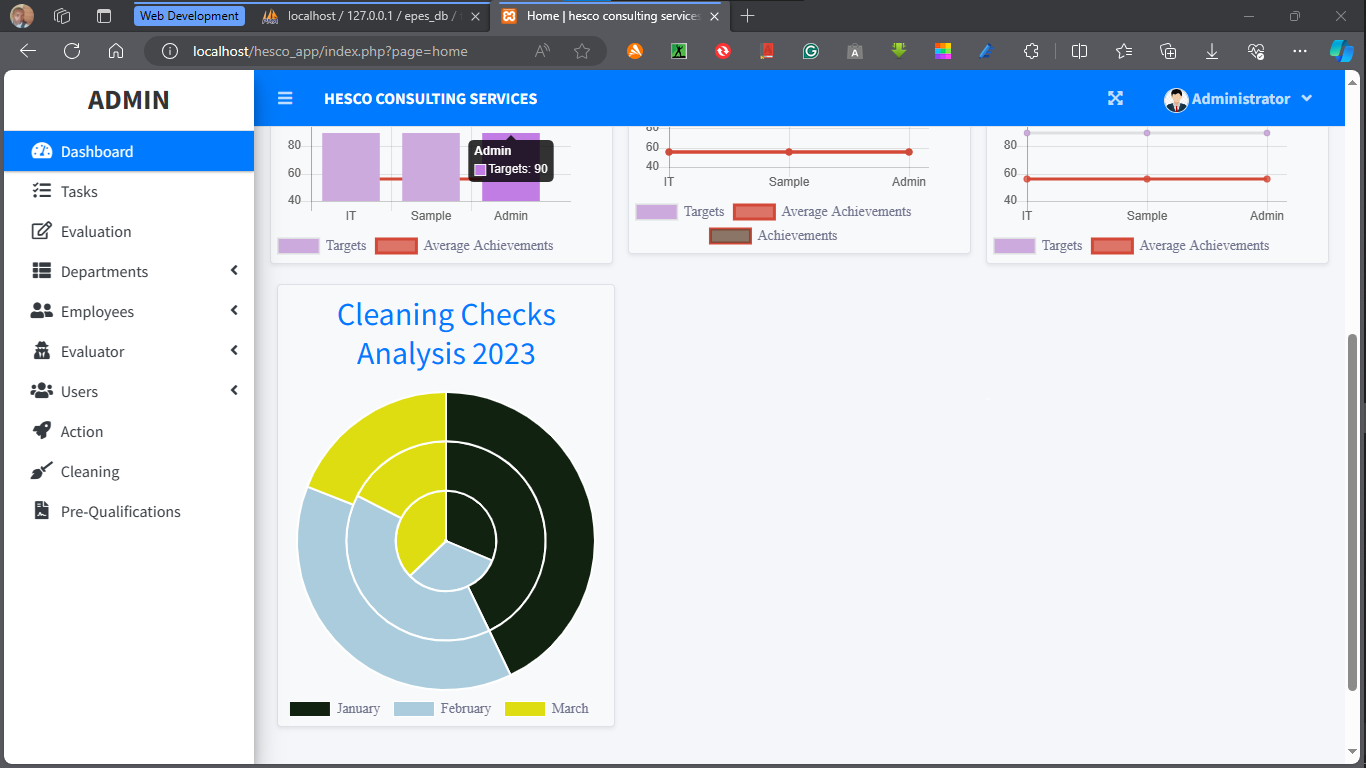Click the Action rocket icon
This screenshot has height=768, width=1366.
(x=41, y=431)
